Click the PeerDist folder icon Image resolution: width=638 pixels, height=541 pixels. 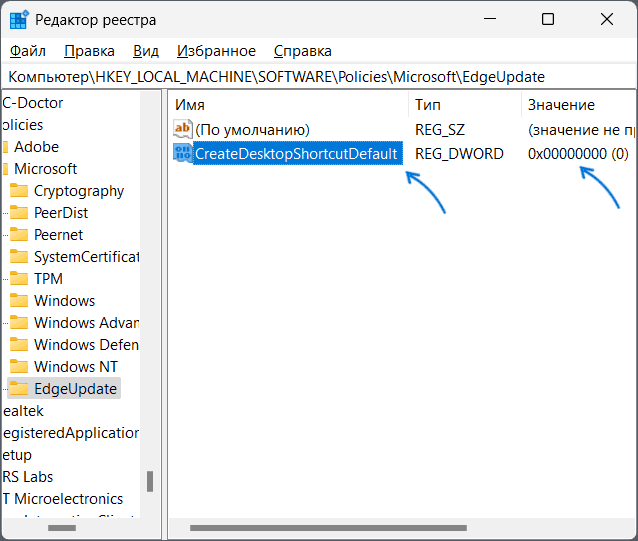point(18,213)
